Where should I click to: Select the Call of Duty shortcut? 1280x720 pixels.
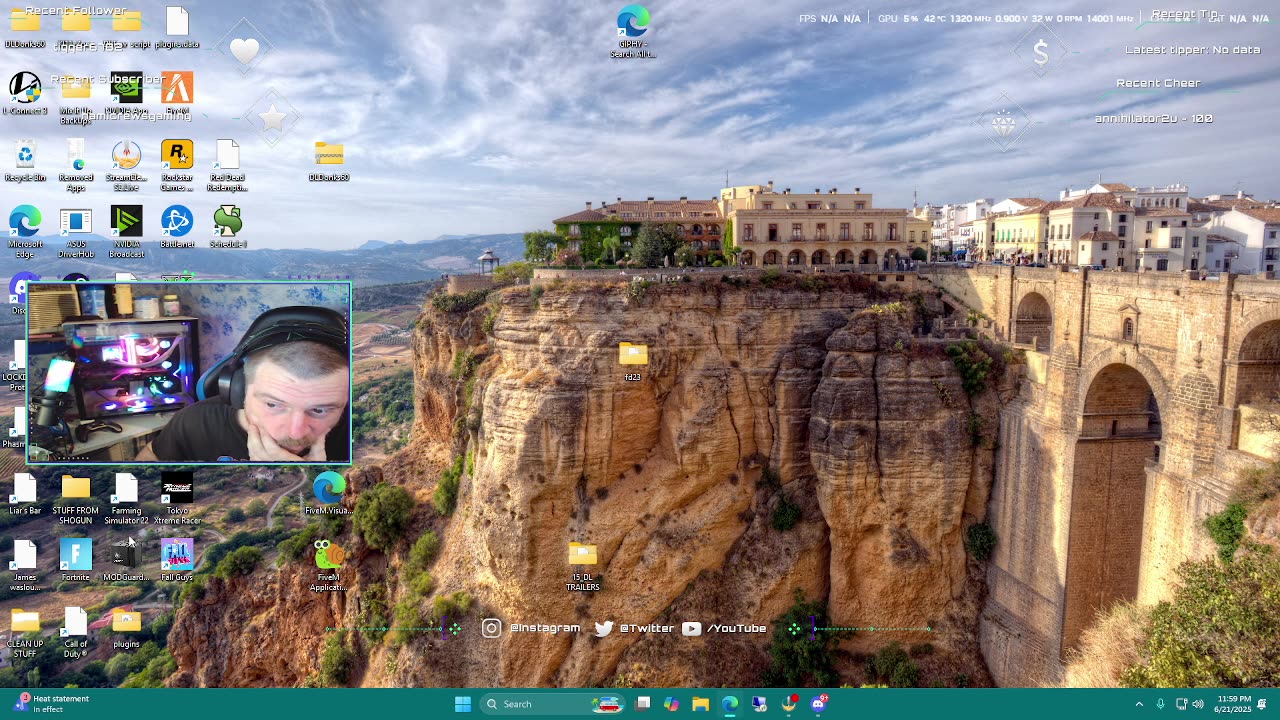click(76, 633)
